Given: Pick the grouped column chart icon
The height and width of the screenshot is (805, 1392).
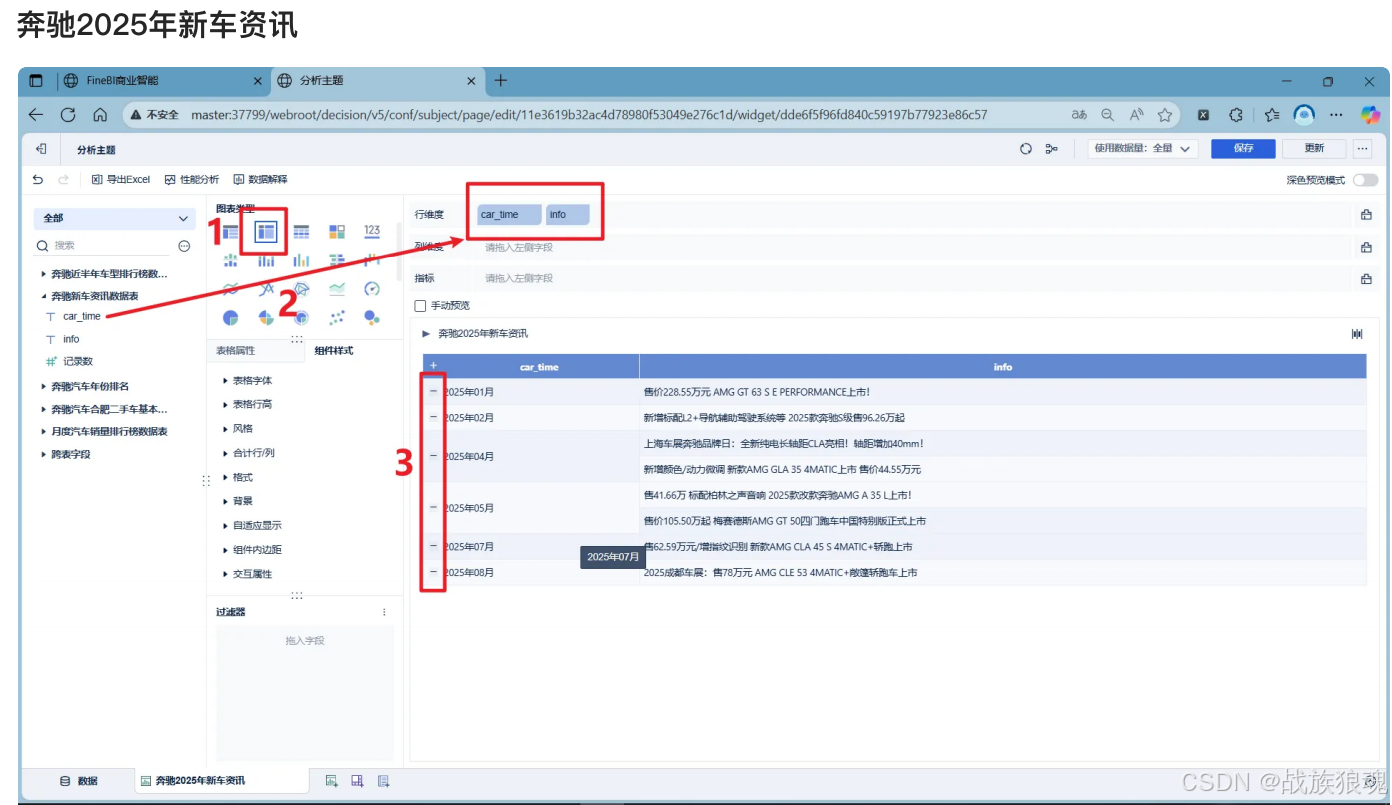Looking at the screenshot, I should click(x=301, y=261).
